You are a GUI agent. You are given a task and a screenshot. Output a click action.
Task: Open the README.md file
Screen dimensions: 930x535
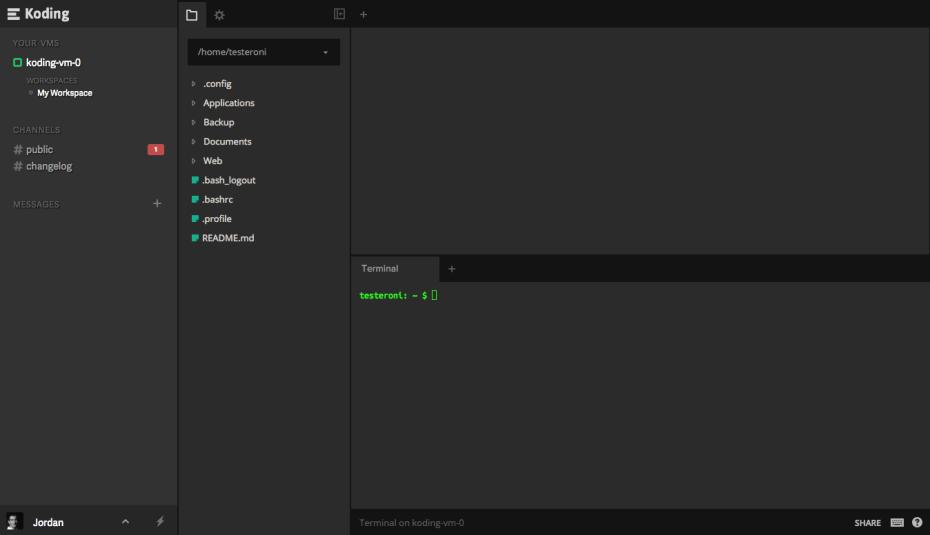point(228,238)
